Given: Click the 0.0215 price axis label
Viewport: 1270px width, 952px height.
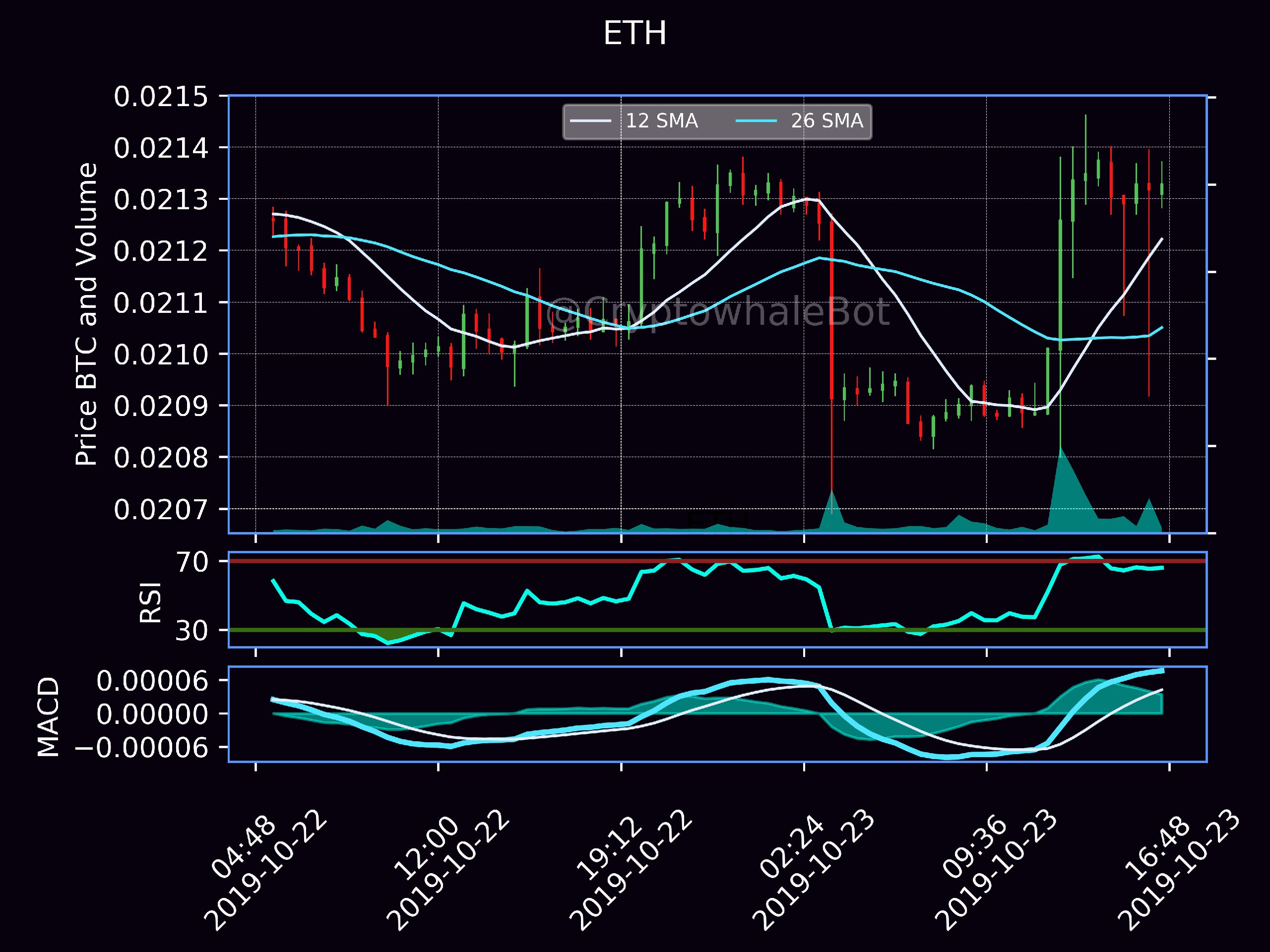Looking at the screenshot, I should point(161,97).
